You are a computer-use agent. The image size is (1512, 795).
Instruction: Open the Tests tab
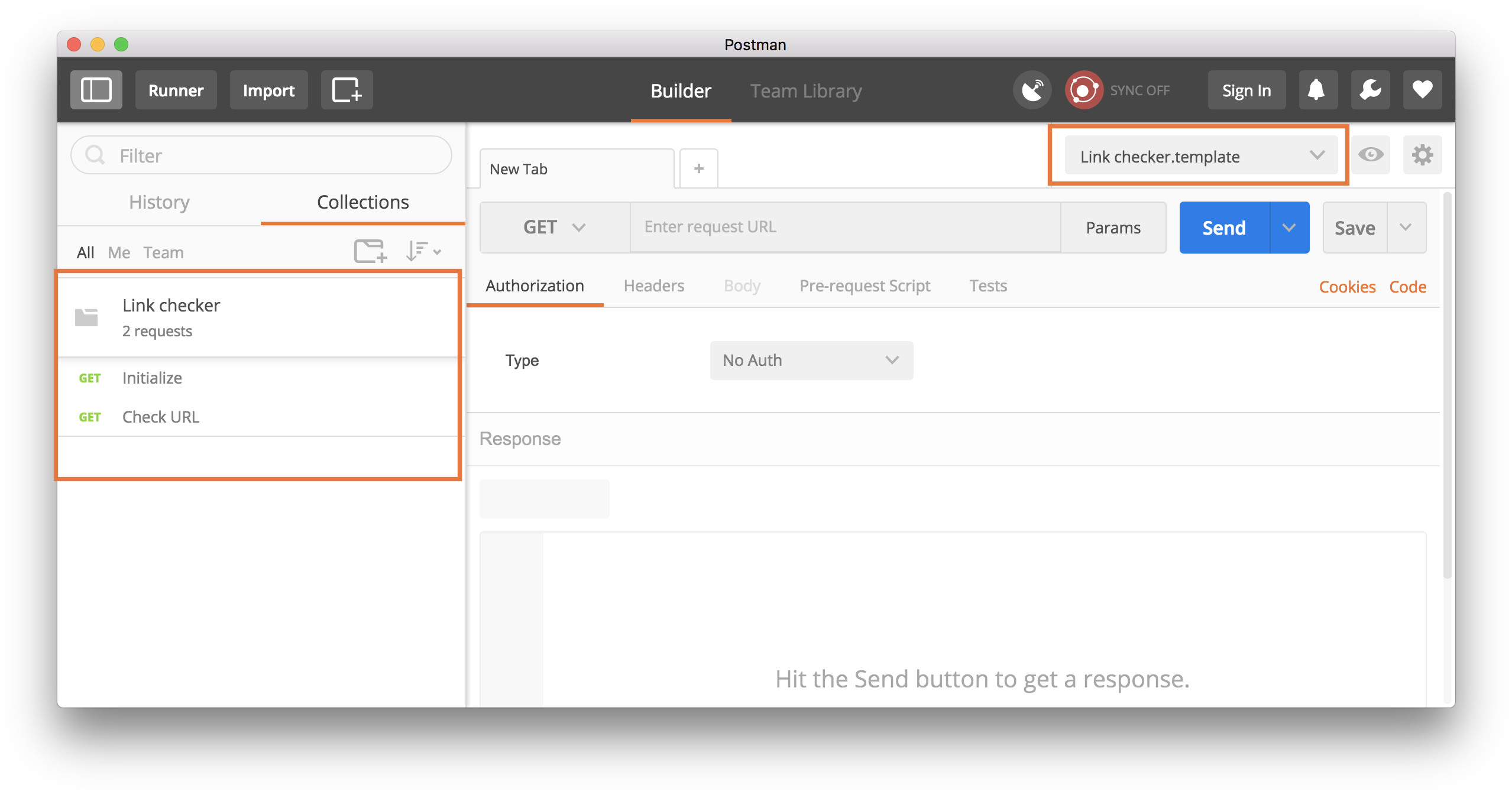[988, 286]
